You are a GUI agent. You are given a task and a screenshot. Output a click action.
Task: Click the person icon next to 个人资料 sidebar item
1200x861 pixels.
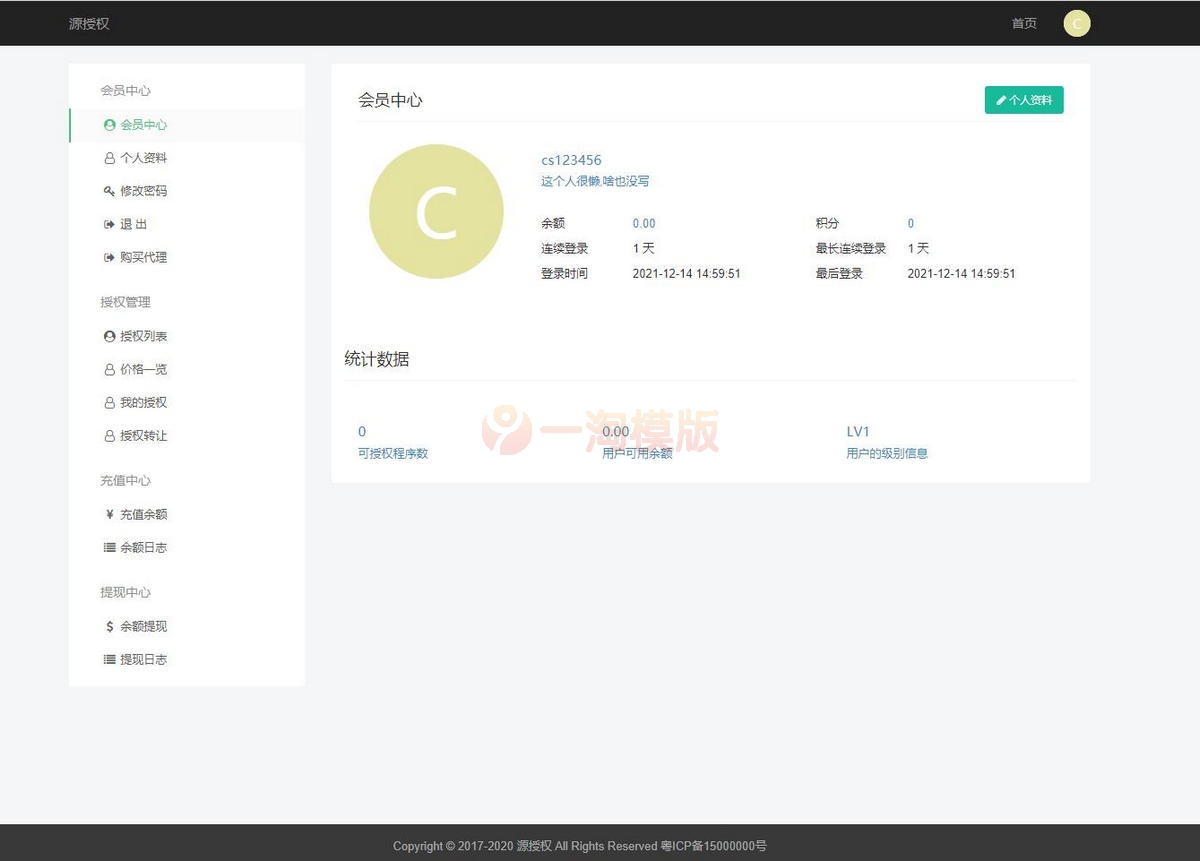(109, 157)
